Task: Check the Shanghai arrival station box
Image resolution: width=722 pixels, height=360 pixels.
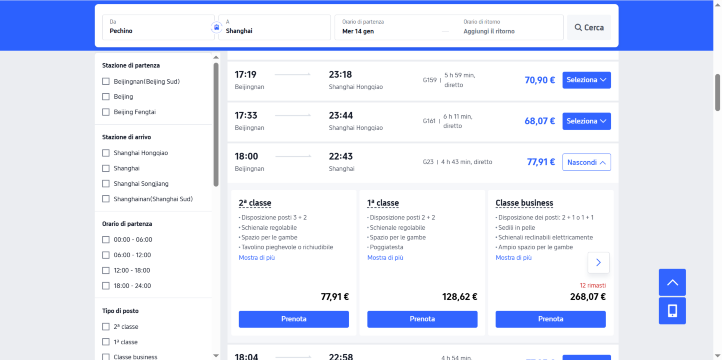Action: point(105,168)
